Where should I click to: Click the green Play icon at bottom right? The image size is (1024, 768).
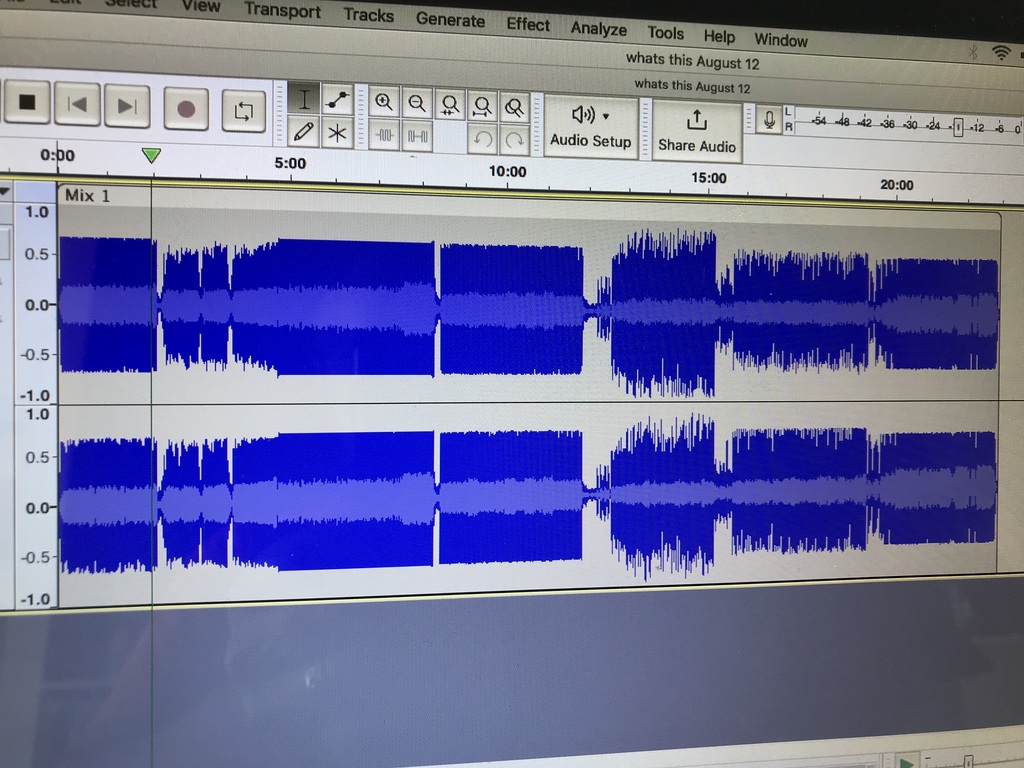[906, 762]
